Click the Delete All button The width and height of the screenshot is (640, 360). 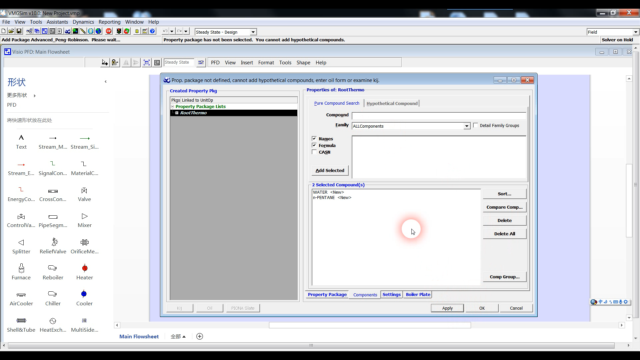504,233
